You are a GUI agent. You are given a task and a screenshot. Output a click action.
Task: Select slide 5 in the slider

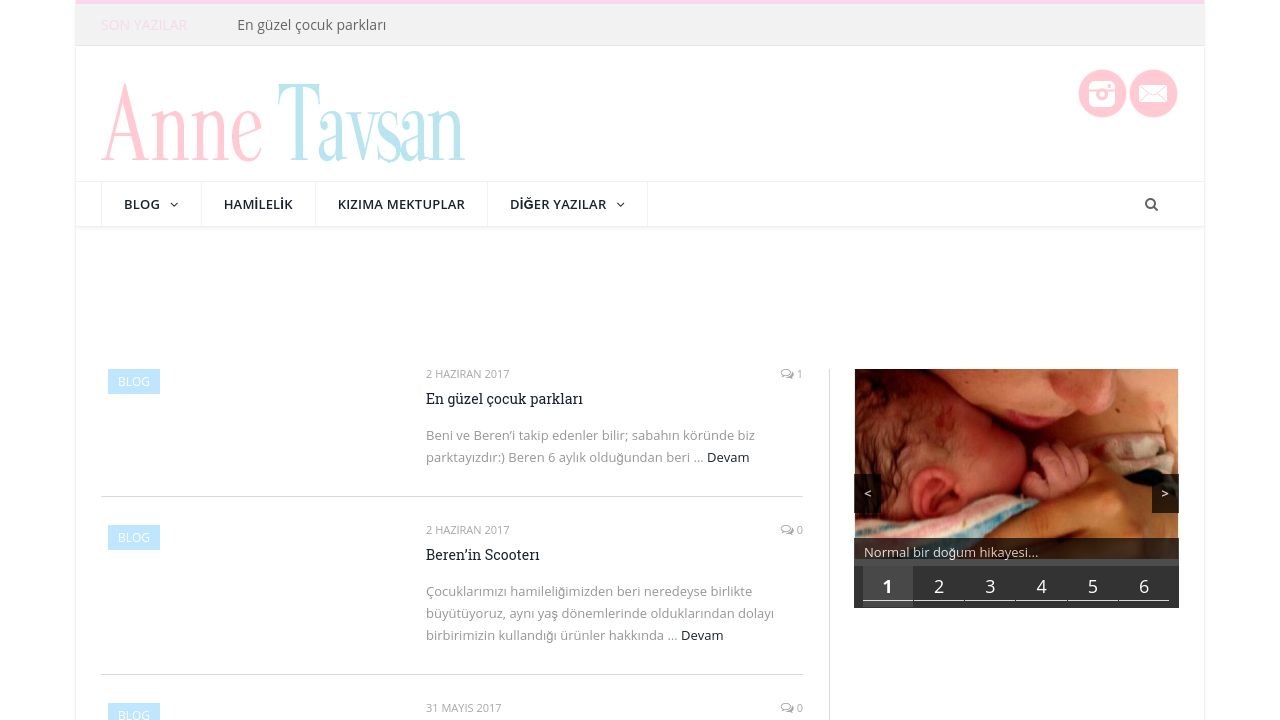pos(1093,587)
